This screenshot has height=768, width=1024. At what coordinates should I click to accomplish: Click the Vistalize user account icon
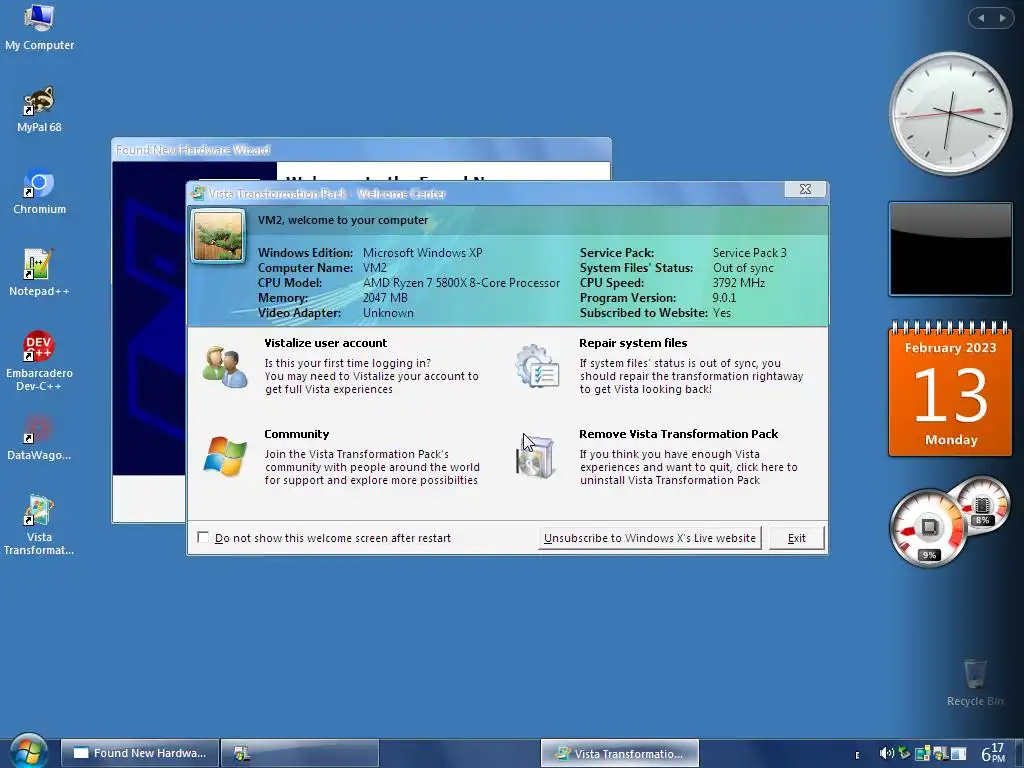(225, 368)
